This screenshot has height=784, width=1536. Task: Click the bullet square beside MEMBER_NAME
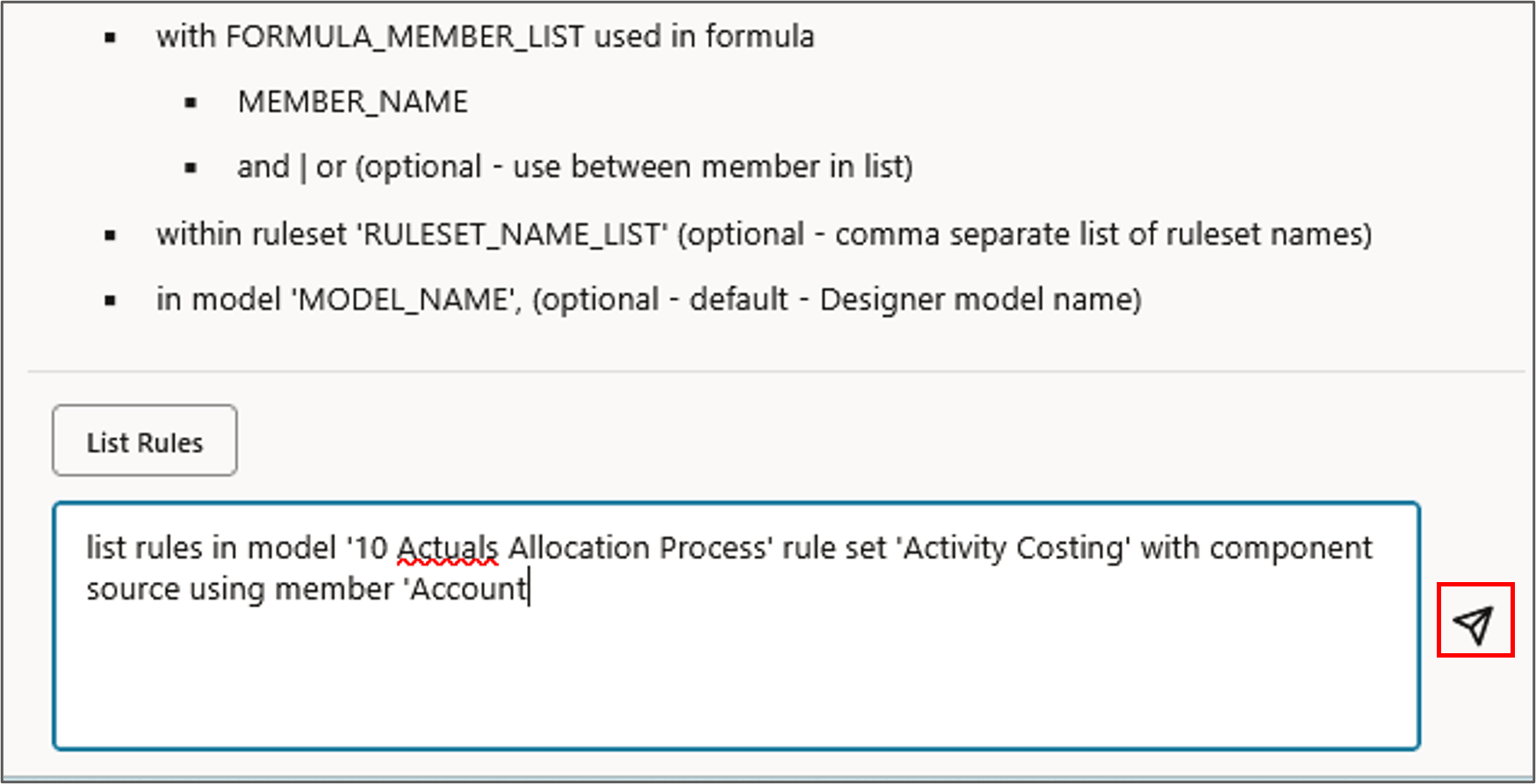click(x=190, y=100)
